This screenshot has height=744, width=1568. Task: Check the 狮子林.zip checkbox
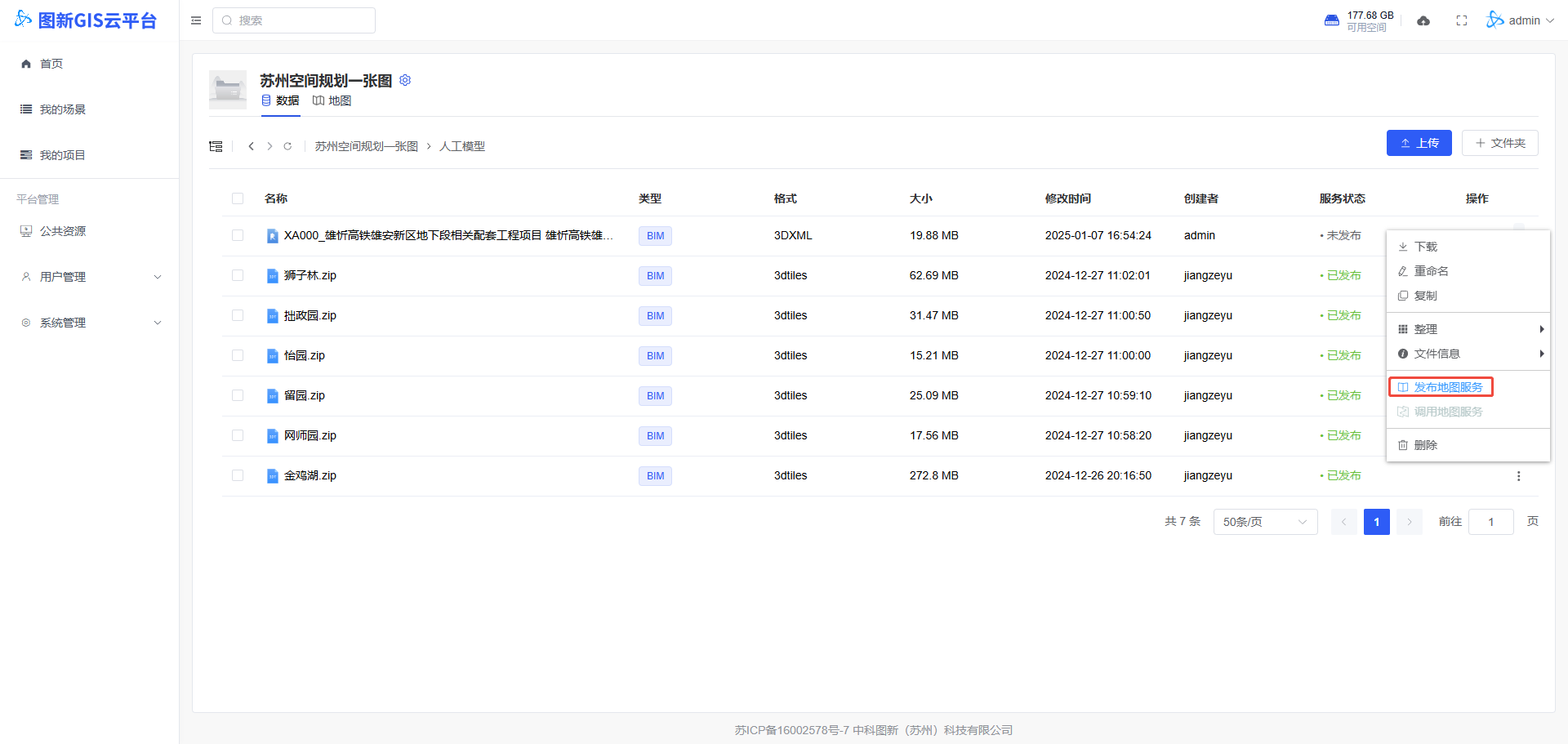238,275
